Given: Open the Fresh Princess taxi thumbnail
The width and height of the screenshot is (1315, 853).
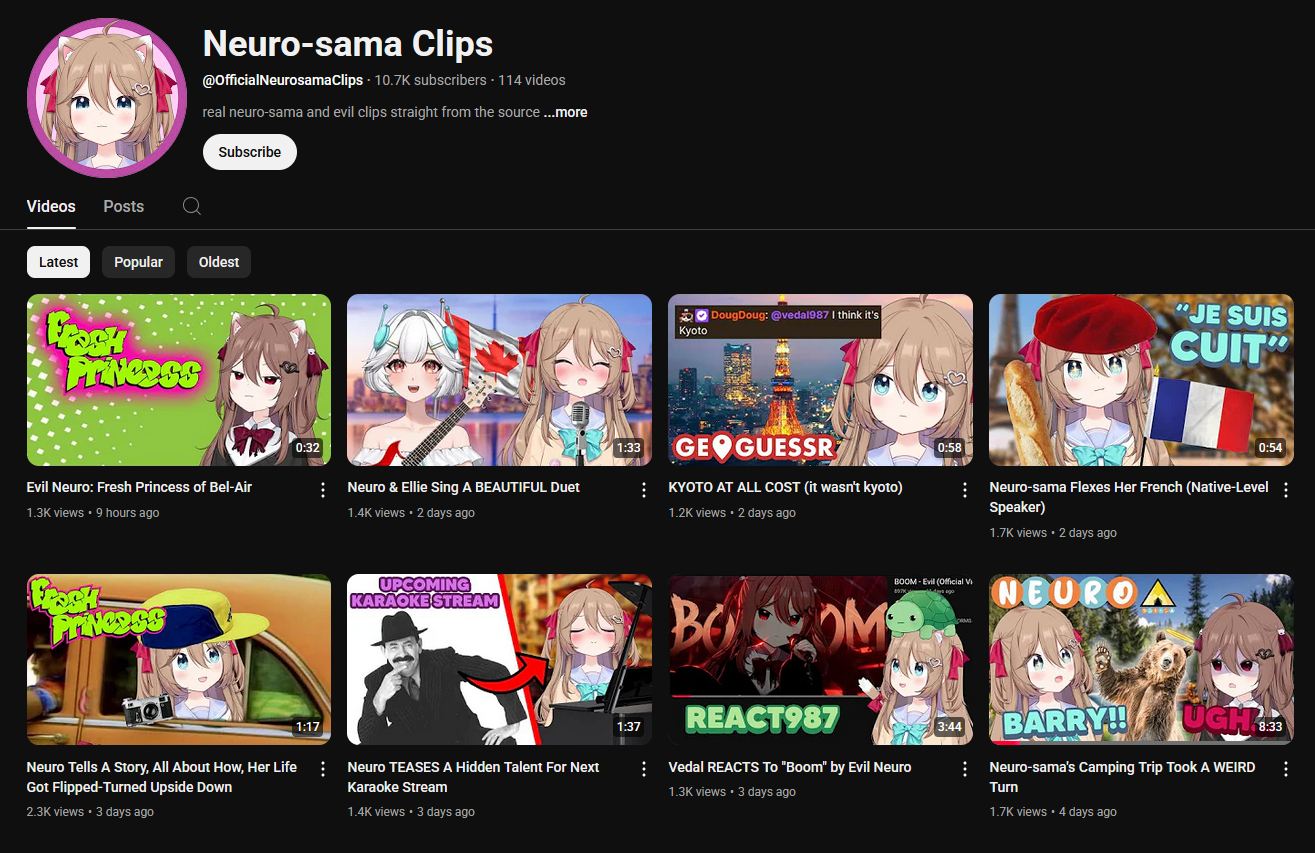Looking at the screenshot, I should [179, 660].
